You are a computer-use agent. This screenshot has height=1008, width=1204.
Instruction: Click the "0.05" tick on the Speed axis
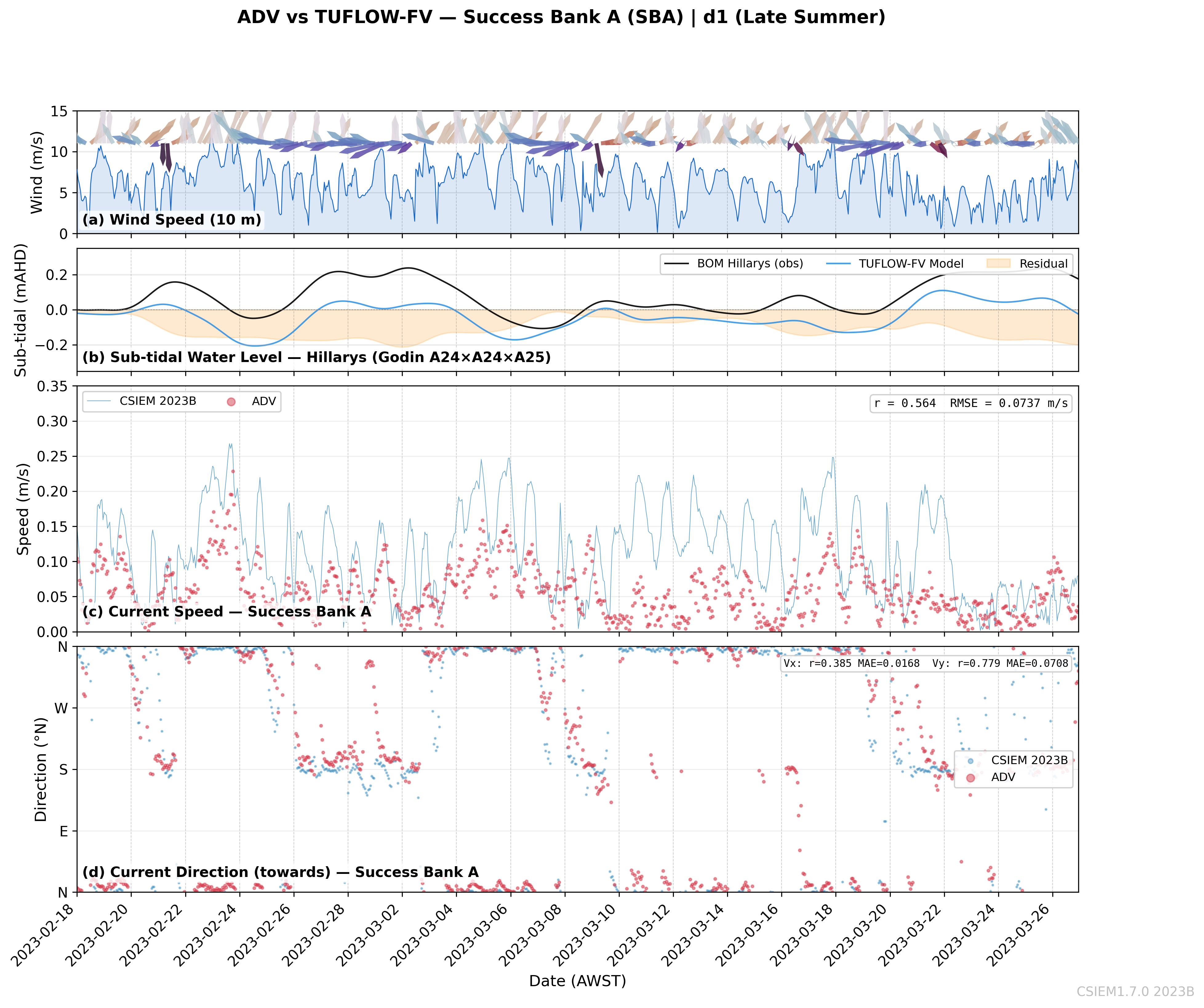[x=53, y=597]
